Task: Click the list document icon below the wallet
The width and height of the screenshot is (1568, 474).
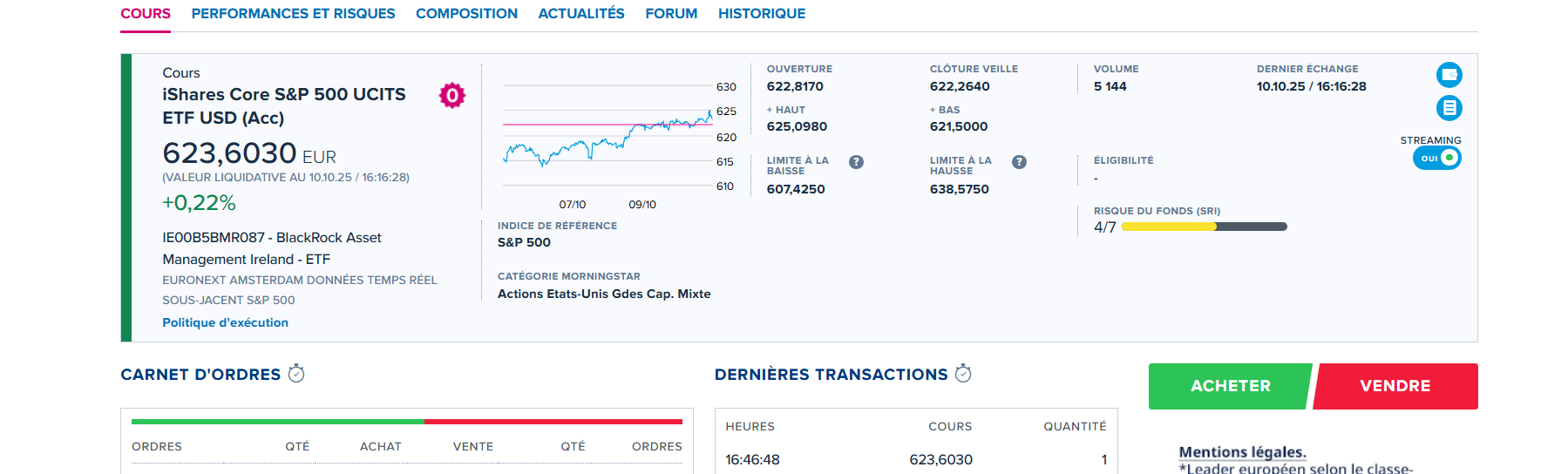Action: pyautogui.click(x=1449, y=108)
